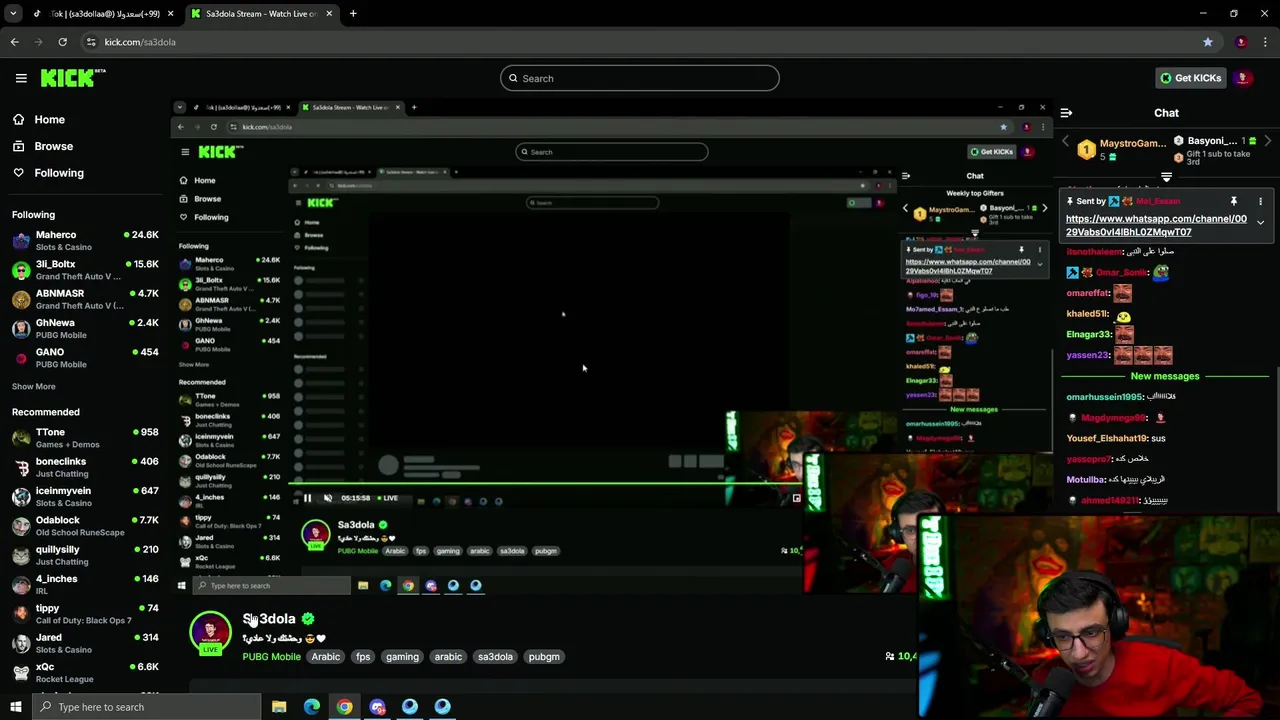Screen dimensions: 1280x720
Task: Select the Sa3dola Stream browser tab
Action: (262, 14)
